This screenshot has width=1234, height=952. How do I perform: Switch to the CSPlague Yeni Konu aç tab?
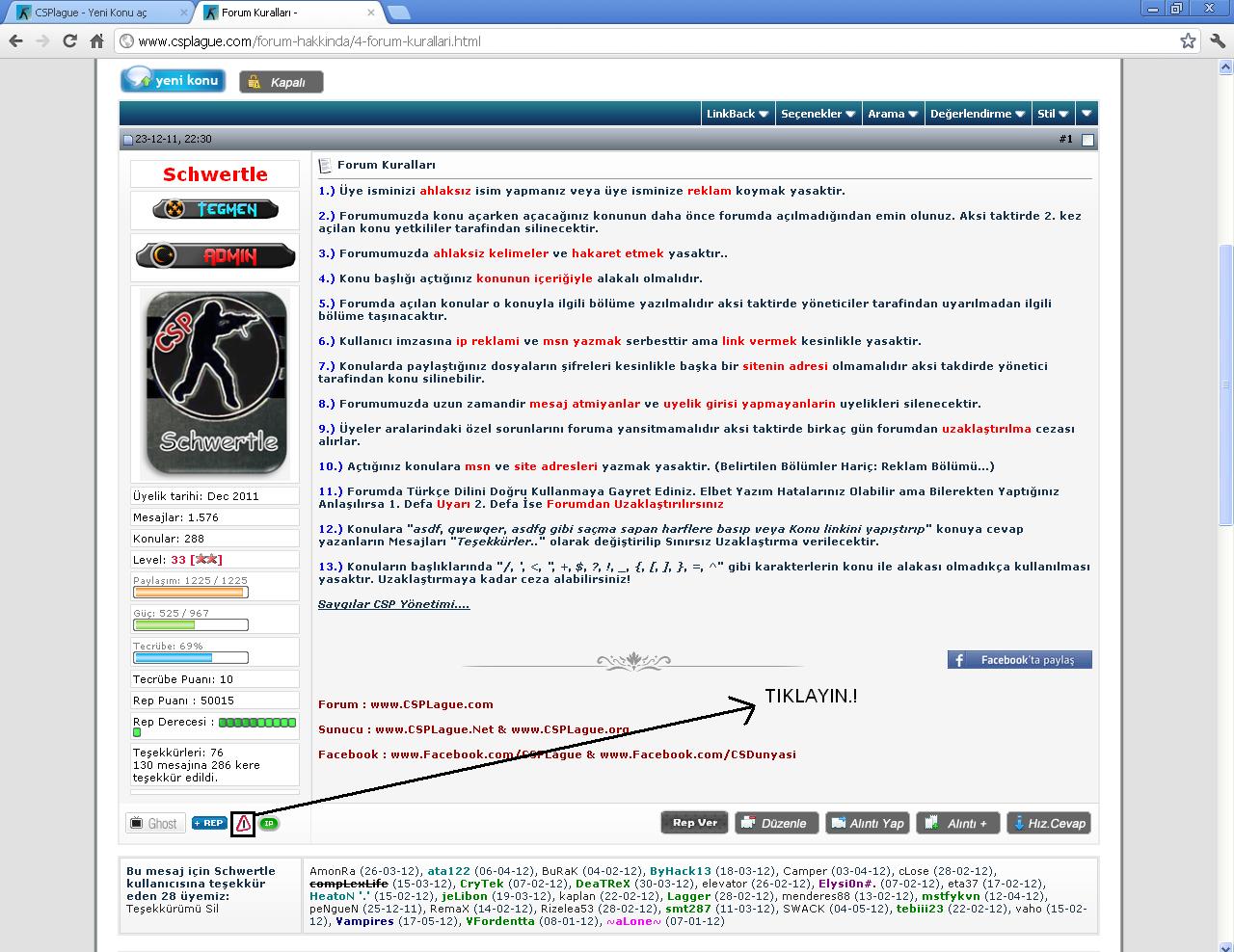[96, 13]
